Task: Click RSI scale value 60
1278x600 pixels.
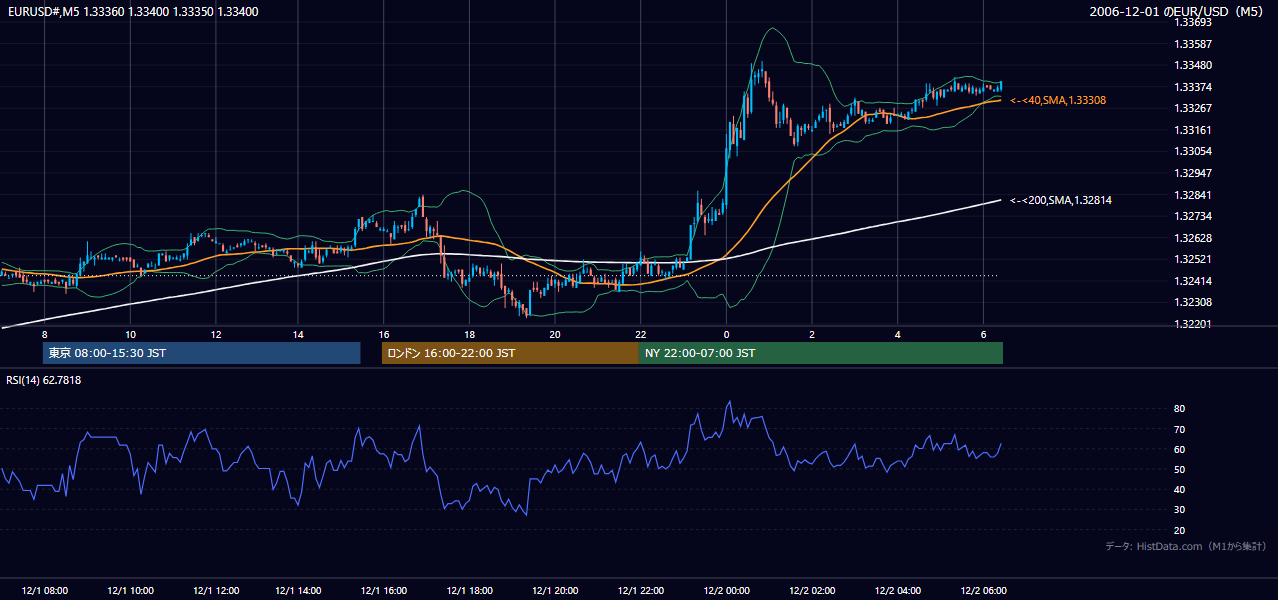Action: coord(1180,449)
